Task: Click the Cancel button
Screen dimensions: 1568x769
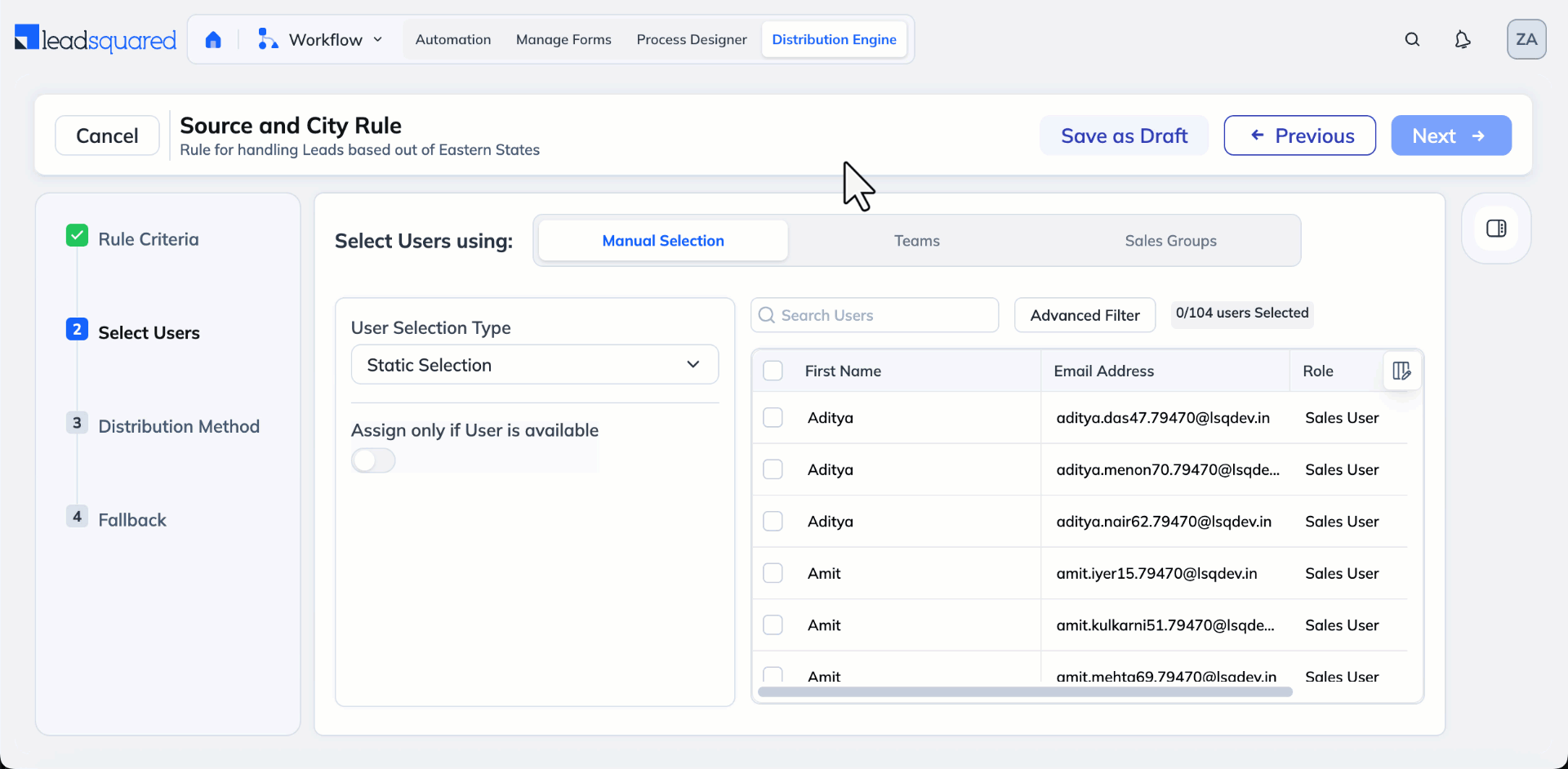Action: click(107, 136)
